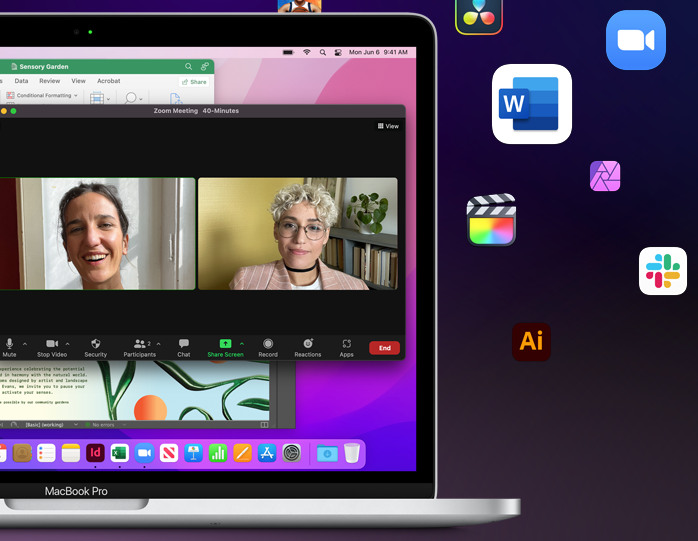Open System Preferences from the Dock
This screenshot has height=541, width=698.
pos(292,453)
